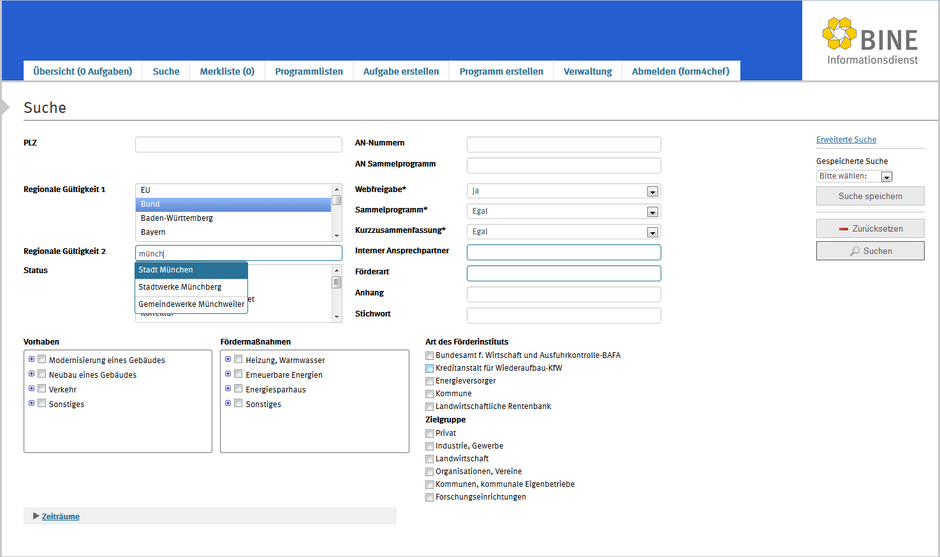Viewport: 940px width, 557px height.
Task: Click the Status list scrollbar
Action: coord(336,294)
